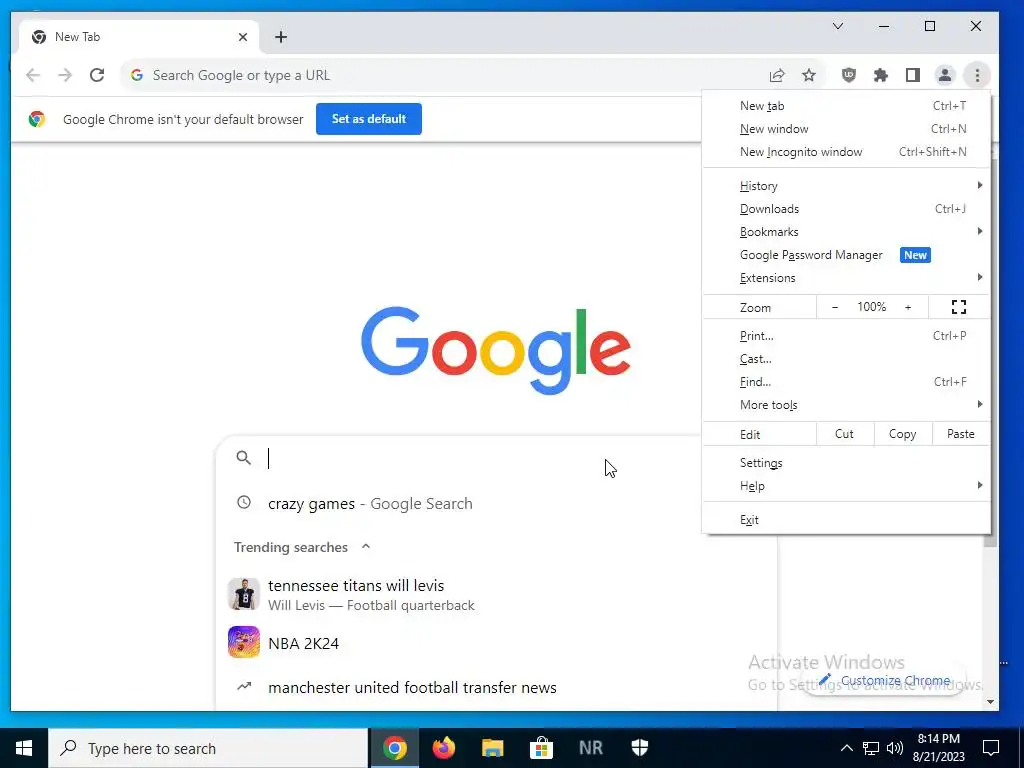Select the NBA 2K24 game thumbnail
1024x768 pixels.
coord(244,643)
